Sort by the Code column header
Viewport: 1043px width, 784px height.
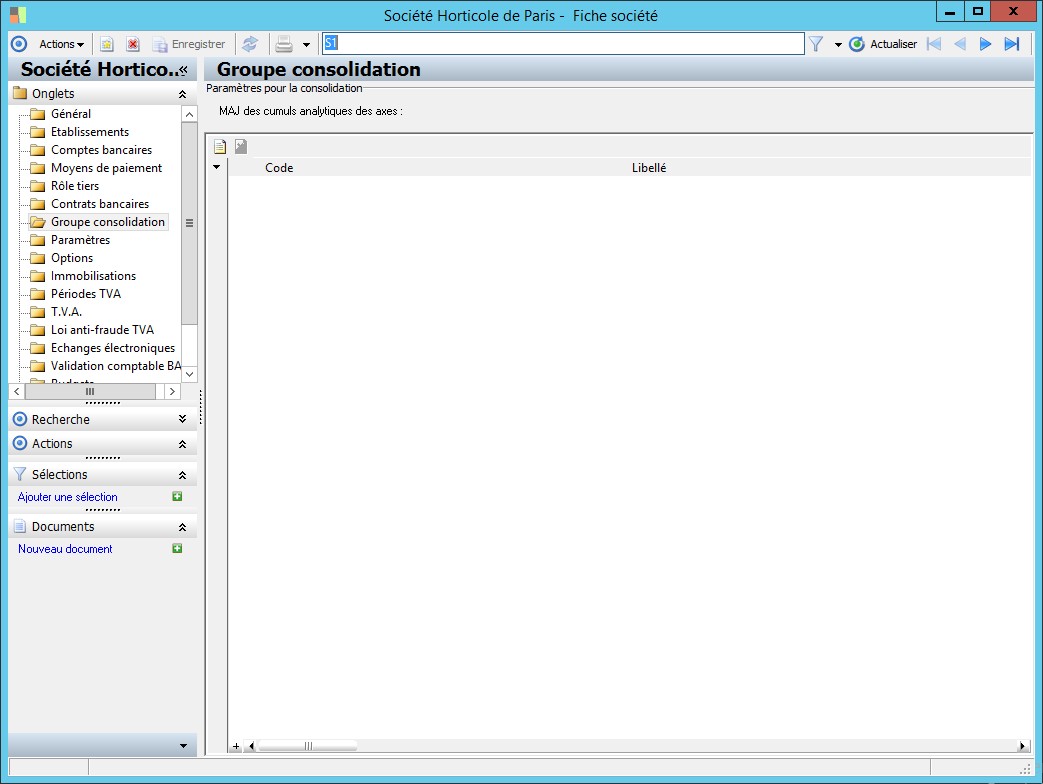coord(279,168)
